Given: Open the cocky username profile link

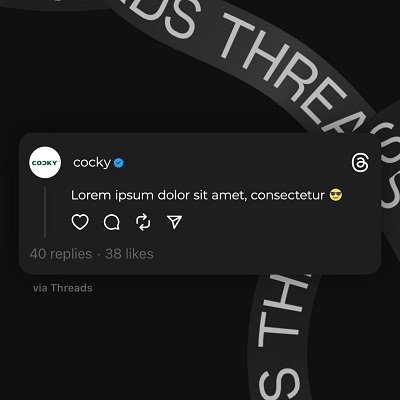Looking at the screenshot, I should (x=92, y=163).
